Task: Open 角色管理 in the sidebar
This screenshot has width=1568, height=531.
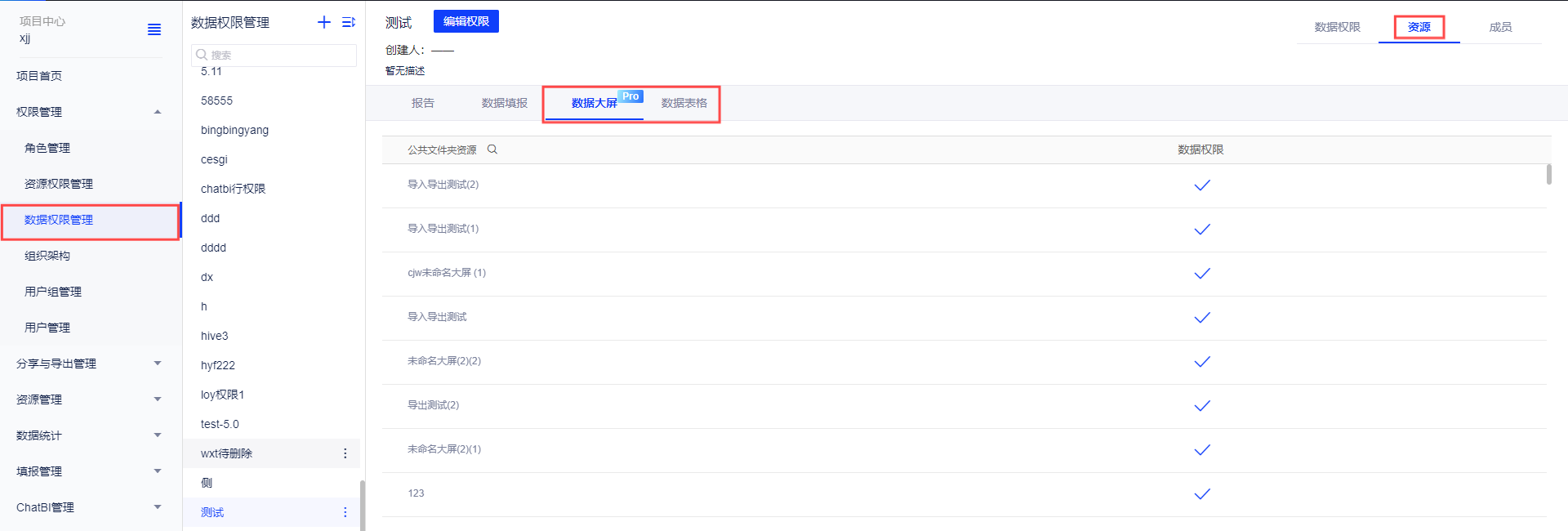Action: point(47,148)
